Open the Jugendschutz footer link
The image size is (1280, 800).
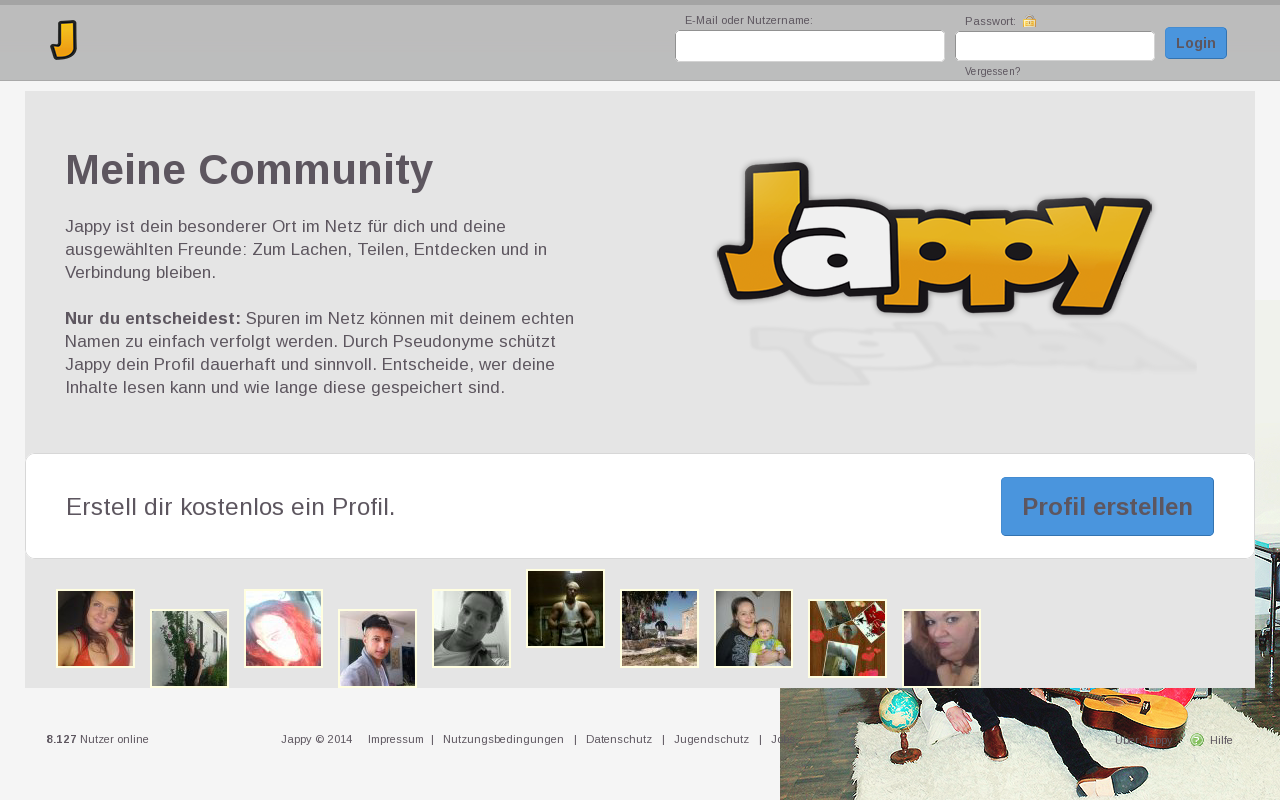coord(711,740)
